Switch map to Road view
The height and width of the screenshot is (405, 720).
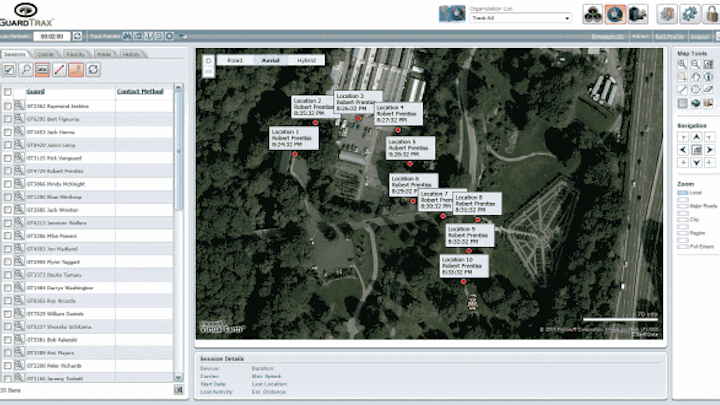click(235, 60)
